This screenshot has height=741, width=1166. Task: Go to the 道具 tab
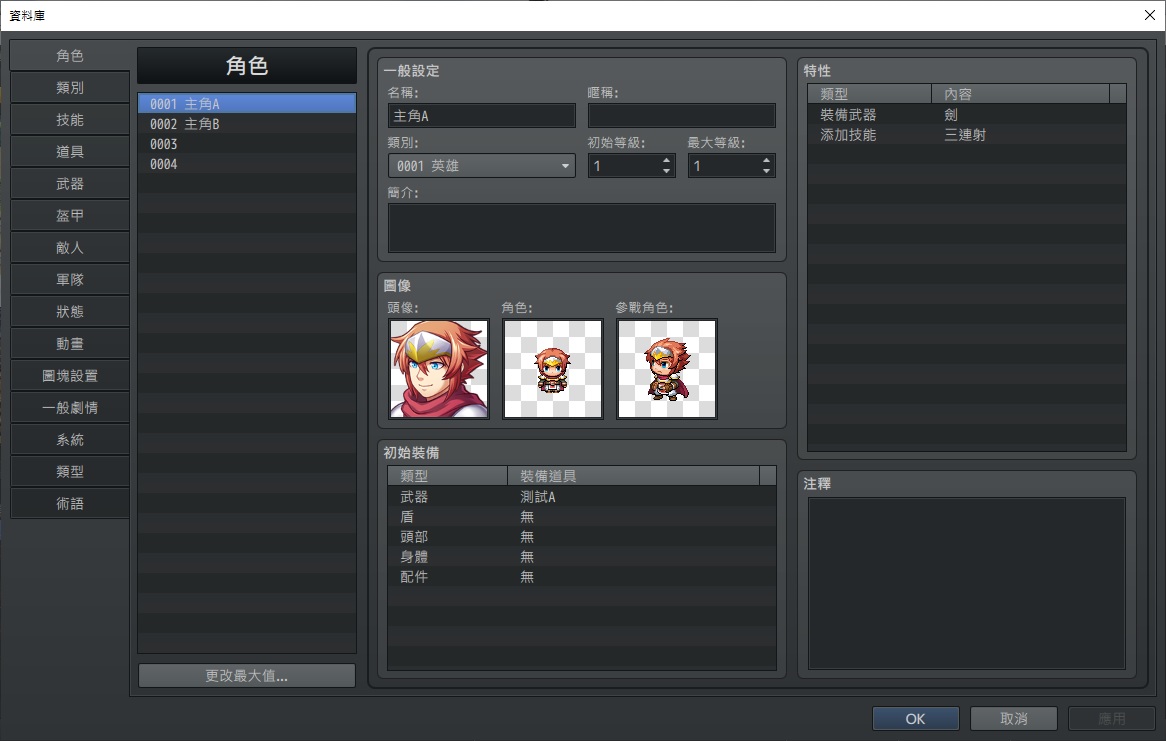(x=70, y=152)
